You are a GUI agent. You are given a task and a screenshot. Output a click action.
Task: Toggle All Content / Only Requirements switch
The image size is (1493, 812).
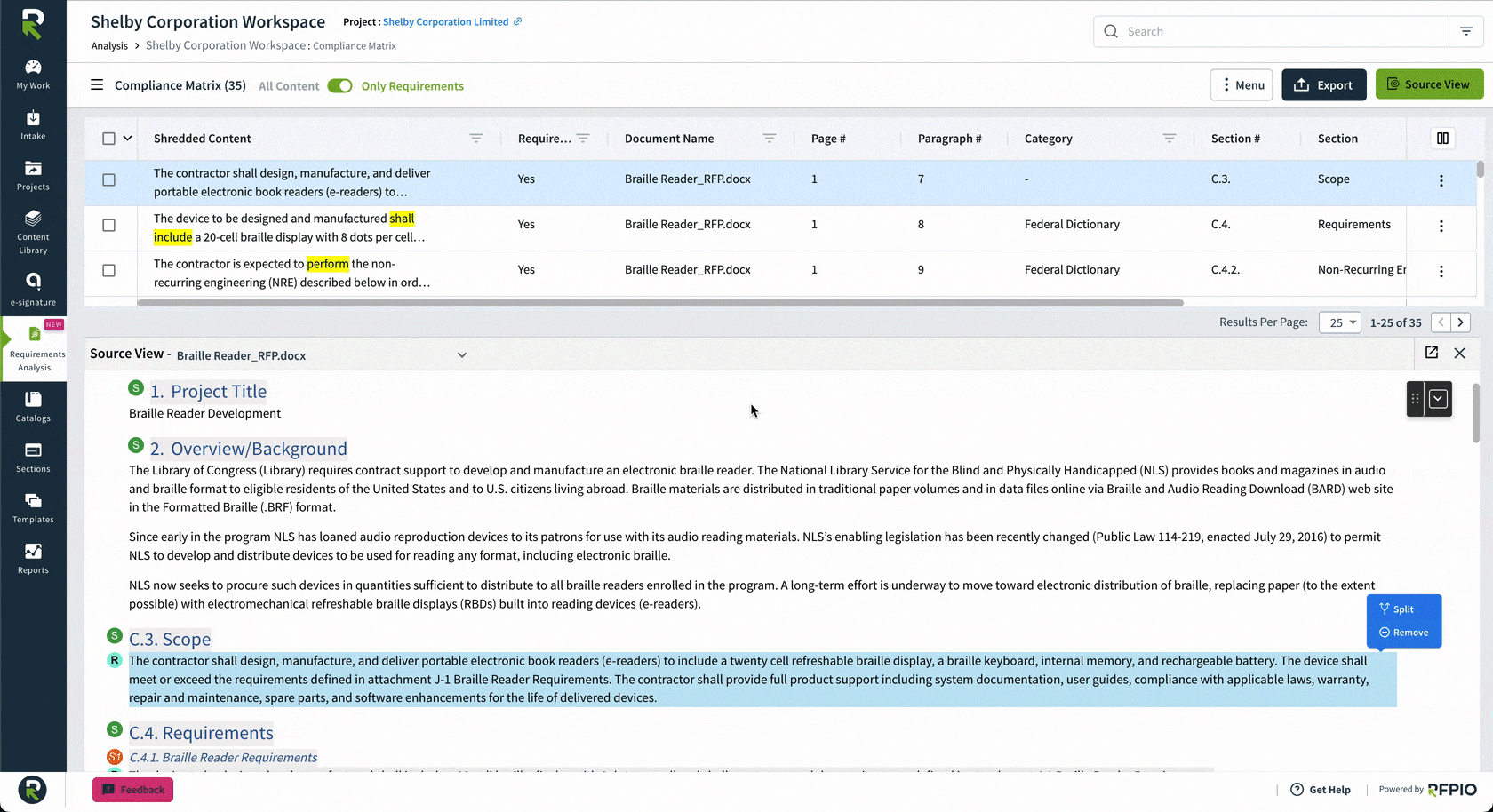(x=339, y=86)
